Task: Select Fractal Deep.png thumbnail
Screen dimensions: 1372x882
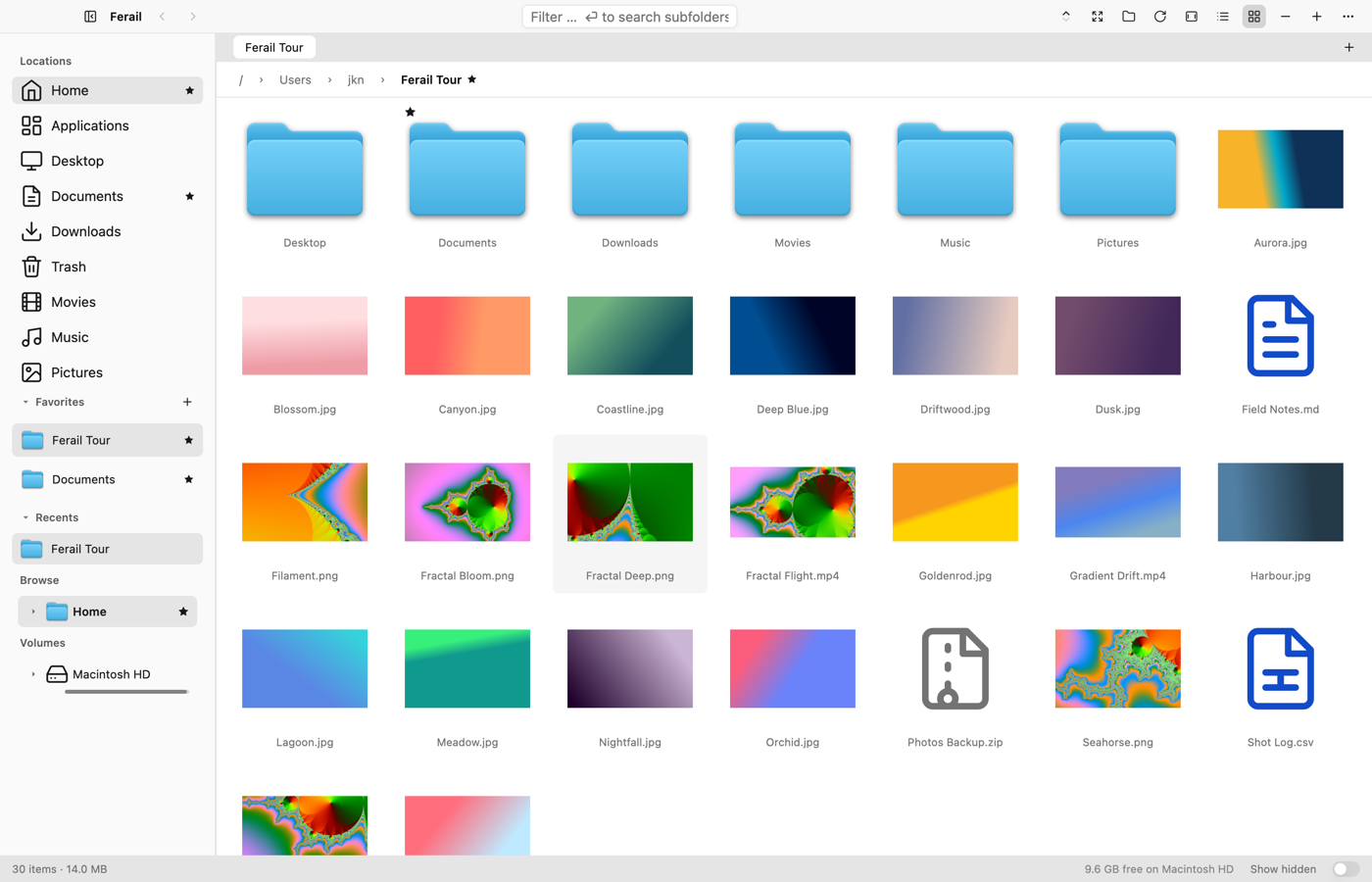Action: click(630, 502)
